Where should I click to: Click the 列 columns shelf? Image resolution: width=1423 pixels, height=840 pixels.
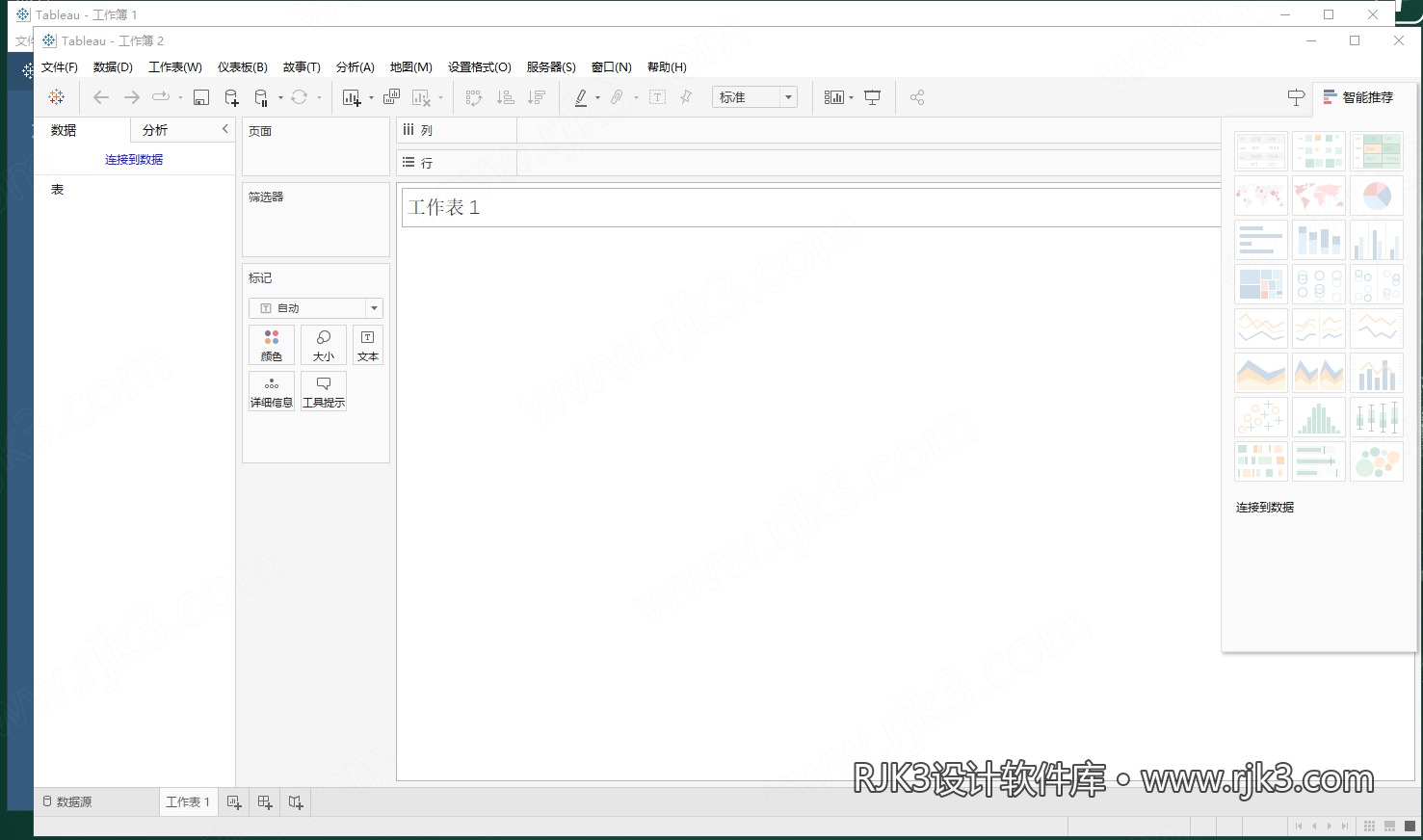pyautogui.click(x=808, y=130)
